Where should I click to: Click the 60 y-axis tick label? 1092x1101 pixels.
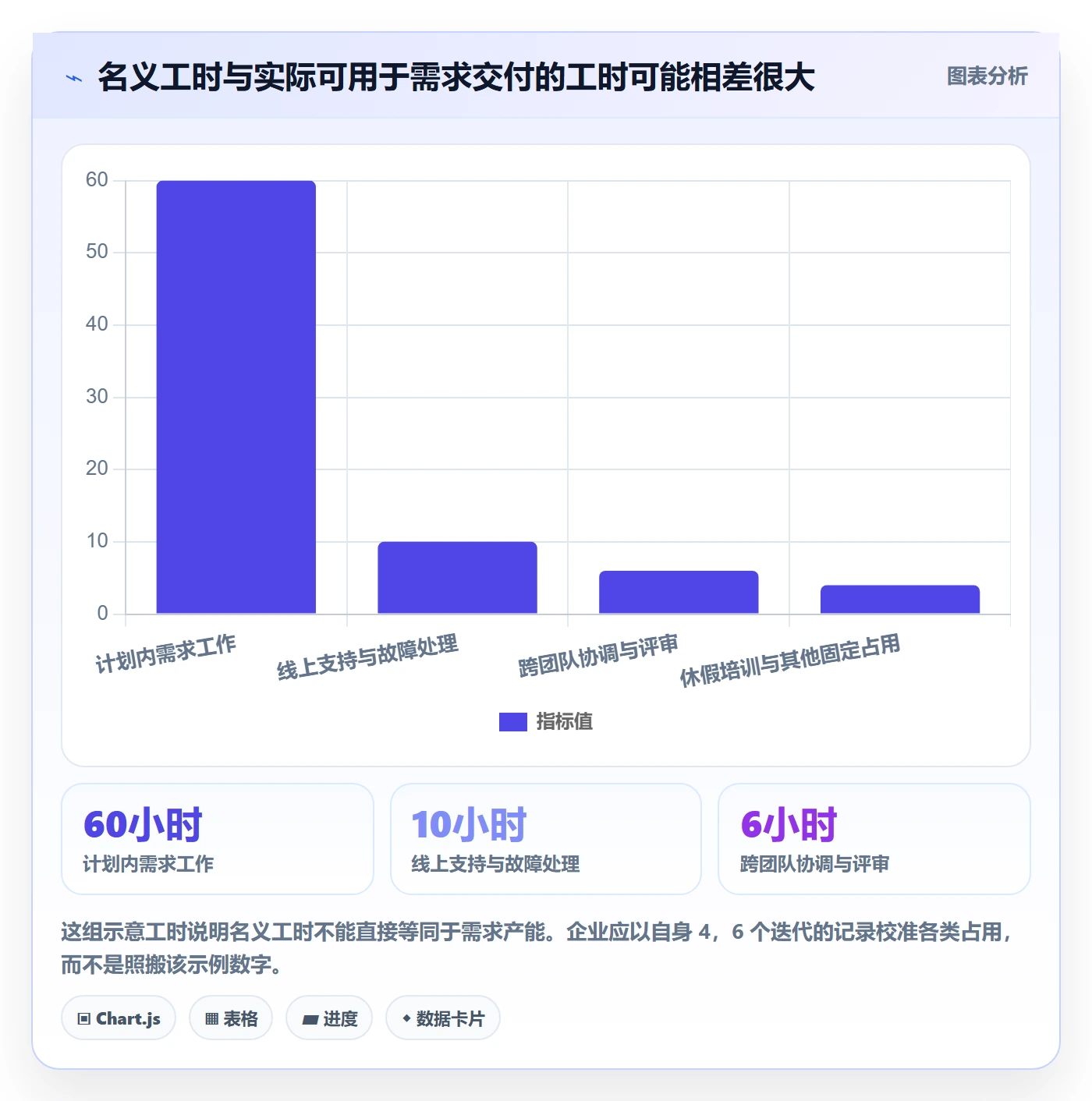click(x=97, y=180)
